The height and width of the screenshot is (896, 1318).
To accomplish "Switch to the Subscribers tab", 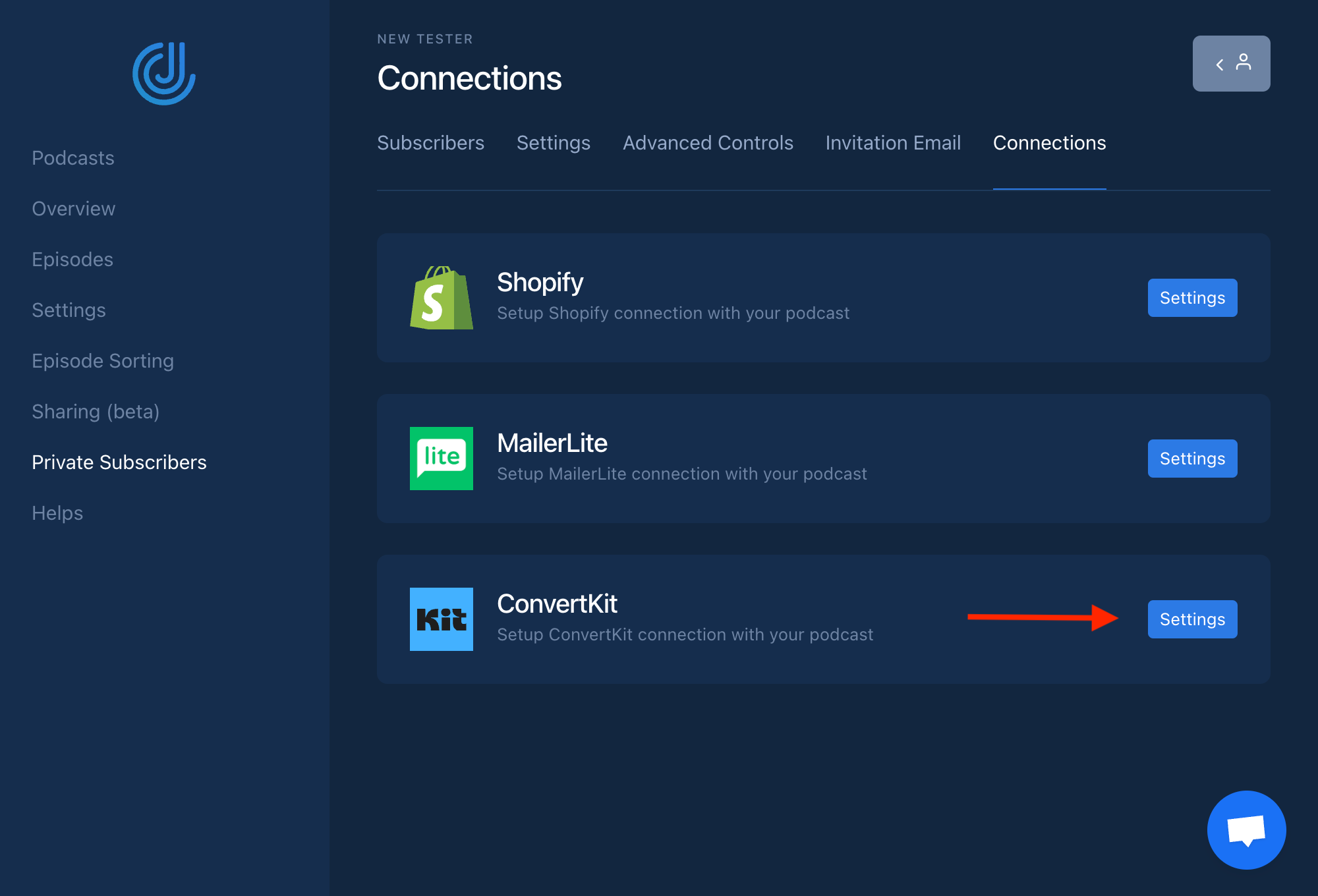I will (430, 143).
